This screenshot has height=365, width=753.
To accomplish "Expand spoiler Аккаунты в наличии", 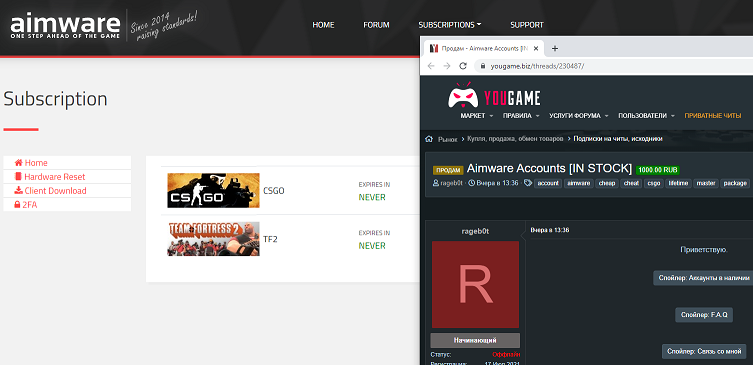I will coord(703,278).
